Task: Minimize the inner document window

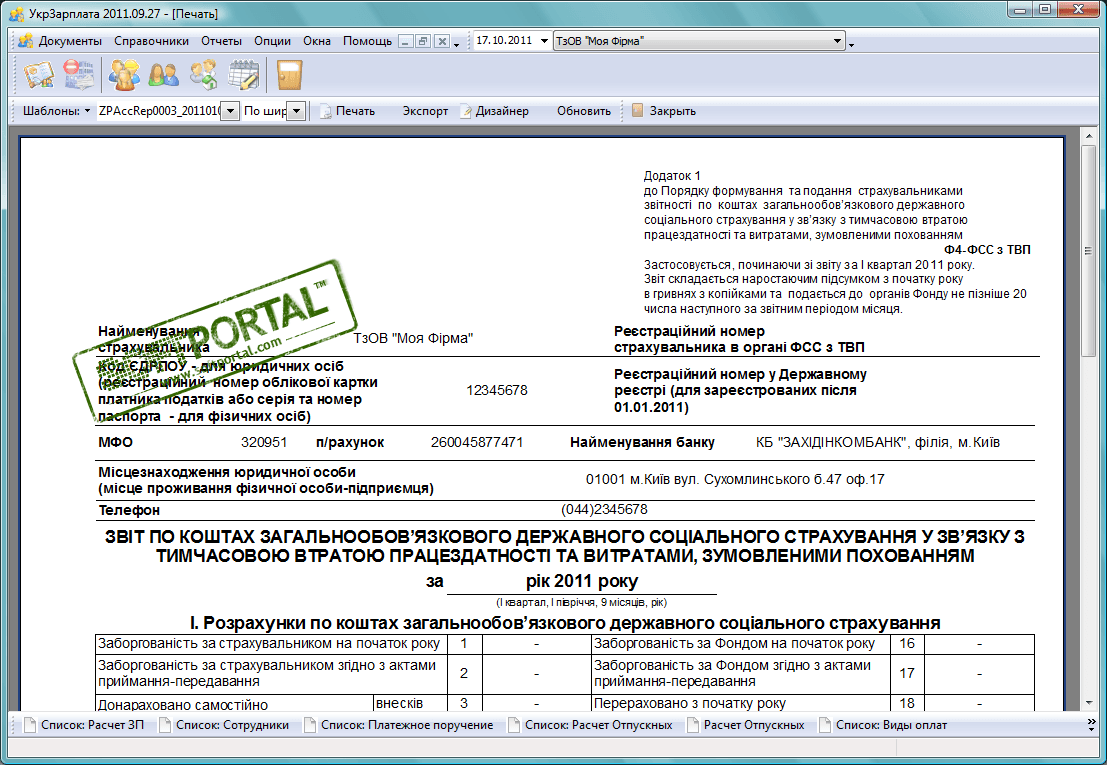Action: tap(405, 42)
